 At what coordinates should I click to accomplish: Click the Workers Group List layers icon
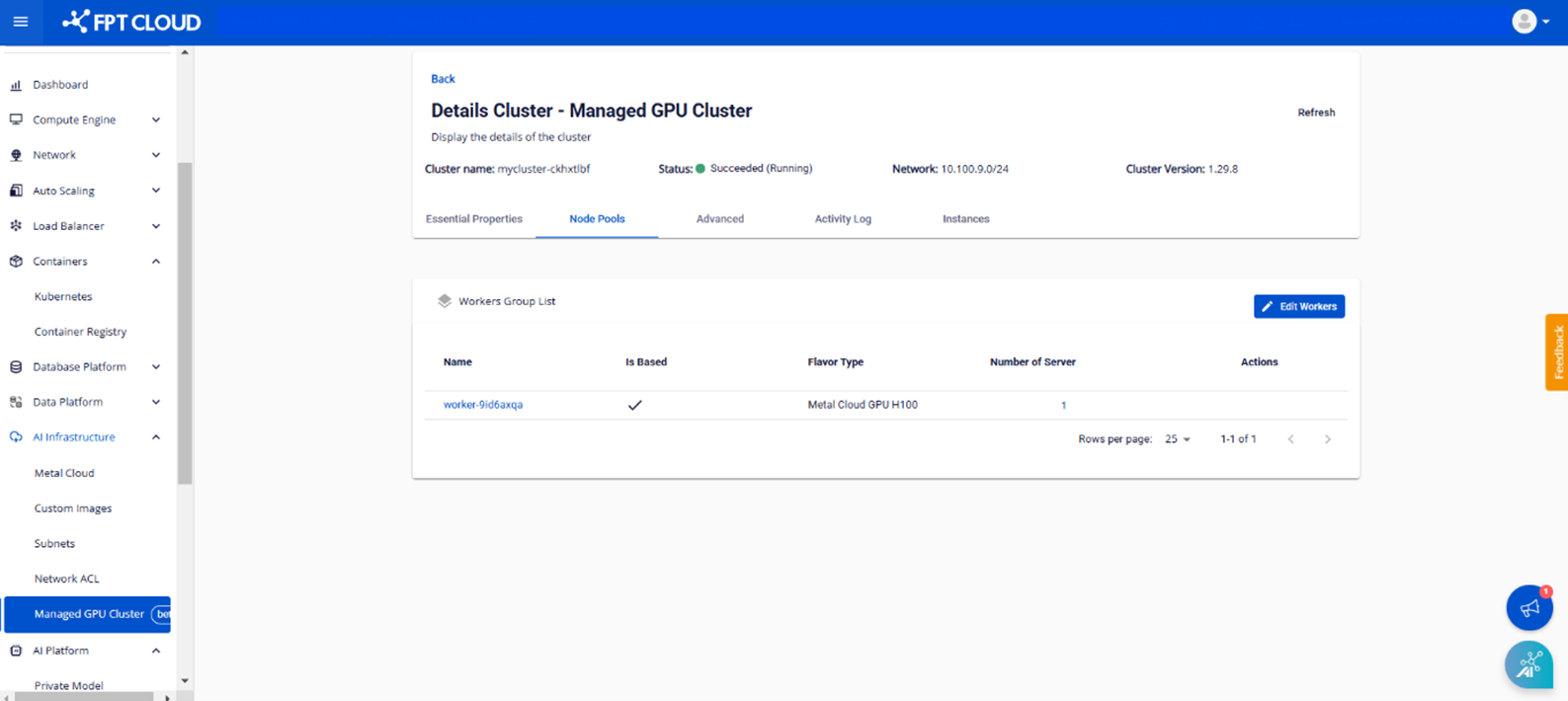tap(445, 301)
